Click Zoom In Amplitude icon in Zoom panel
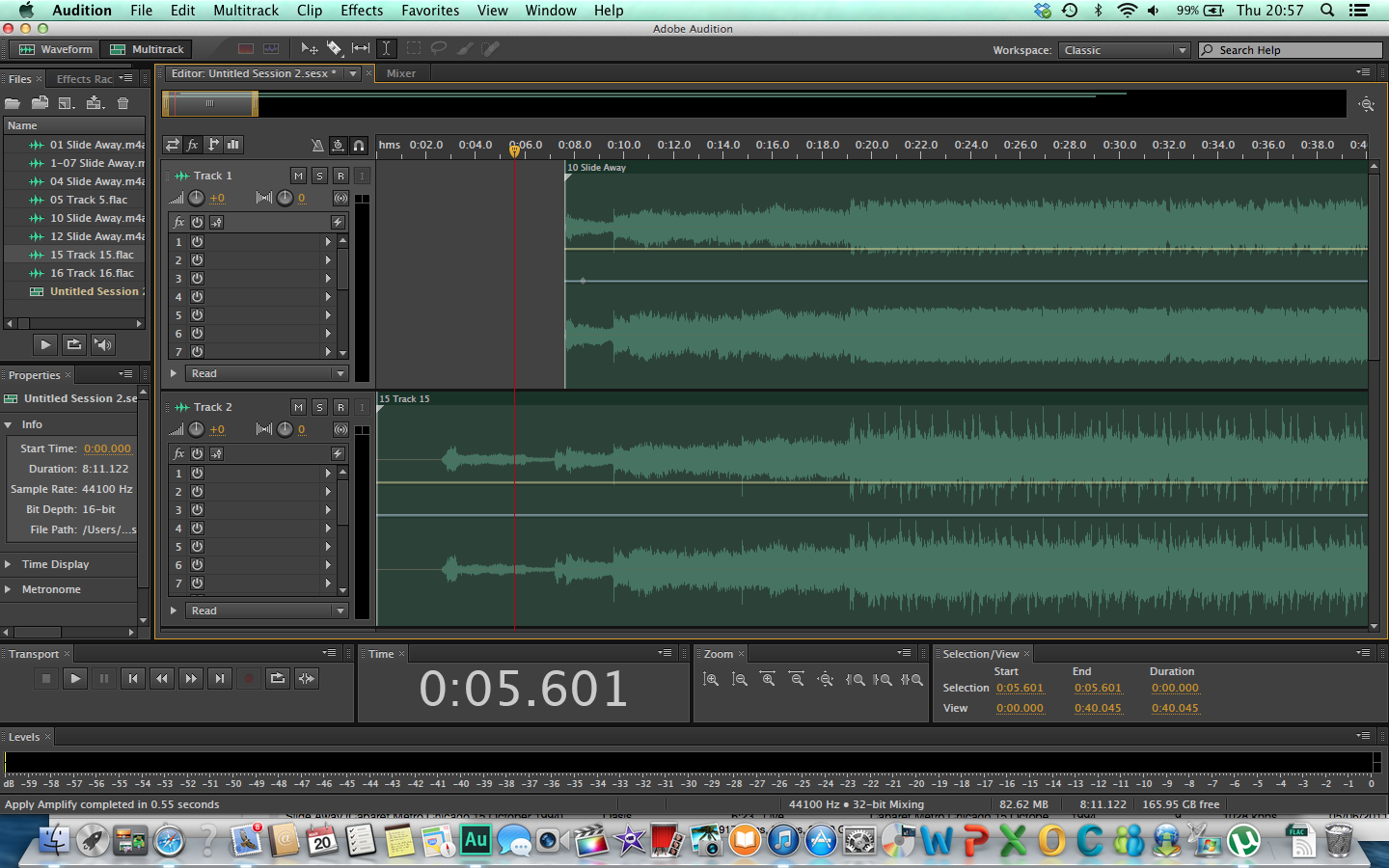 click(x=711, y=679)
